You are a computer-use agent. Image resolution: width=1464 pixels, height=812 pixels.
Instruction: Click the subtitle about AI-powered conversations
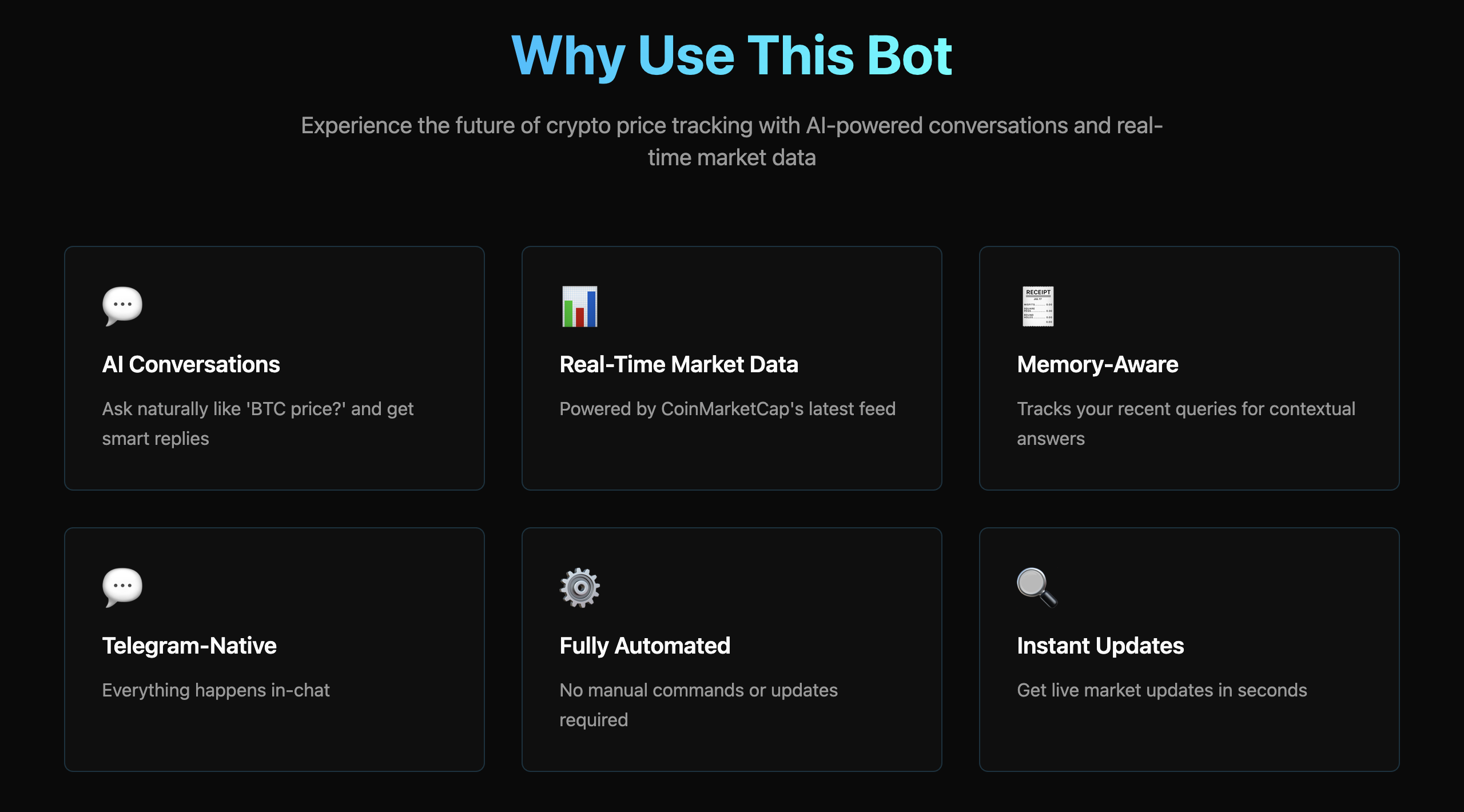732,141
